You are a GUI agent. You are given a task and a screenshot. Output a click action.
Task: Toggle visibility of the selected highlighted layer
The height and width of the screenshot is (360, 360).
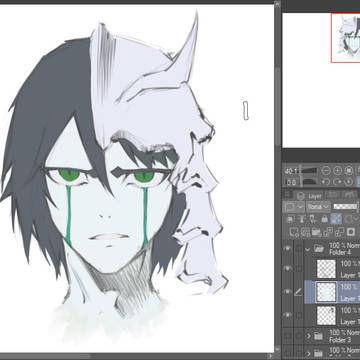click(x=287, y=292)
